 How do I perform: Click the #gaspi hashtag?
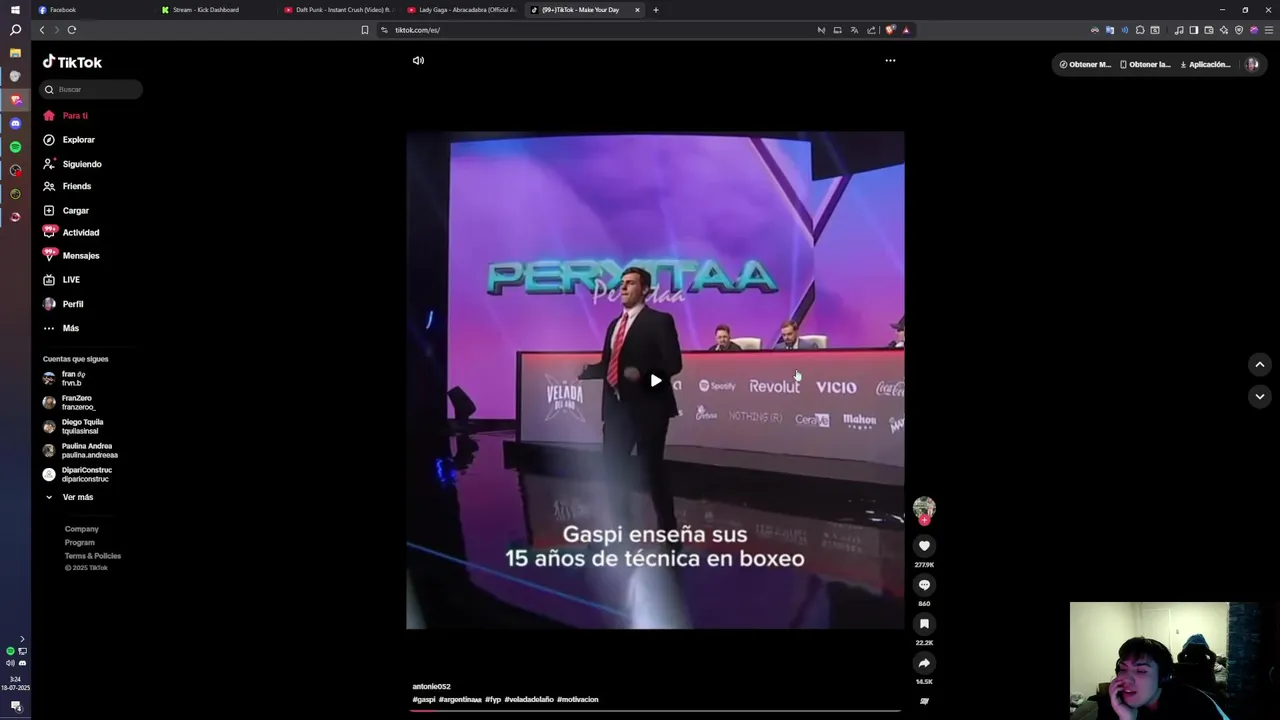click(424, 700)
